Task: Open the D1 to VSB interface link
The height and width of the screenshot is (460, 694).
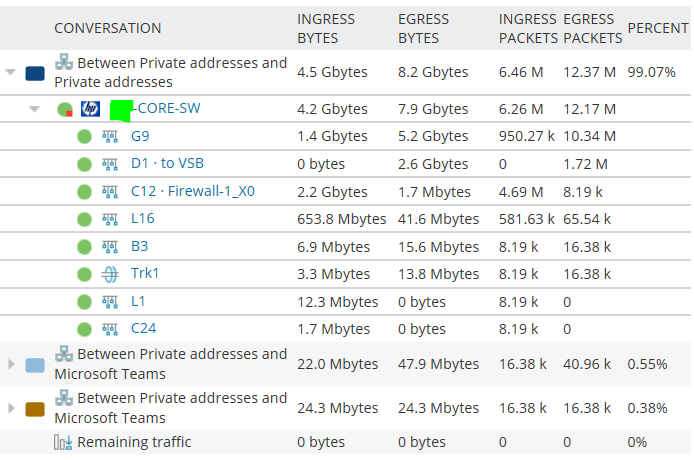Action: click(167, 163)
